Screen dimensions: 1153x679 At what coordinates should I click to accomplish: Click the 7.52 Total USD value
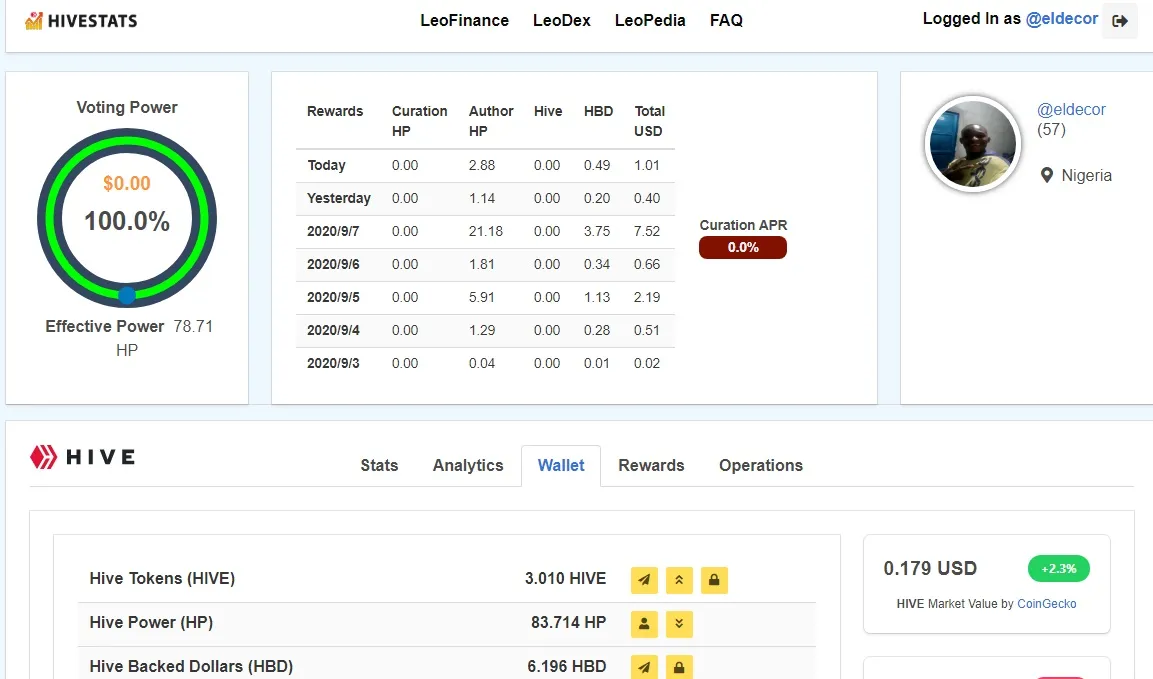click(647, 232)
